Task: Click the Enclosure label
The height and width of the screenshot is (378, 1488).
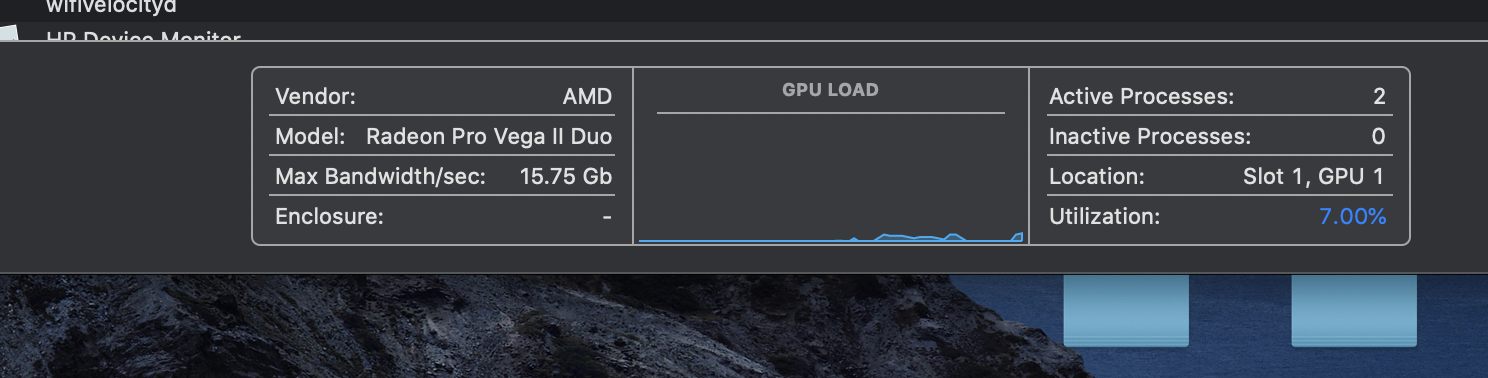Action: point(329,216)
